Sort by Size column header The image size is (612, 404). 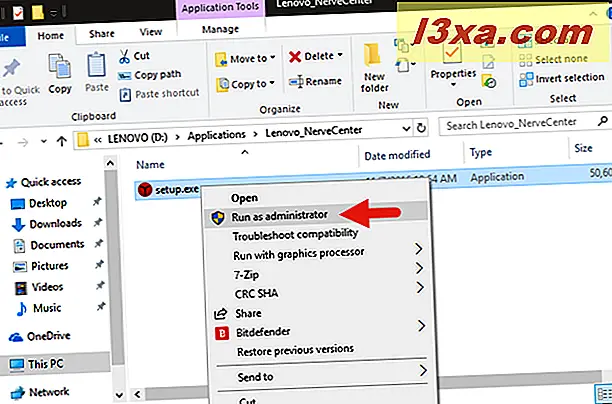pos(583,148)
